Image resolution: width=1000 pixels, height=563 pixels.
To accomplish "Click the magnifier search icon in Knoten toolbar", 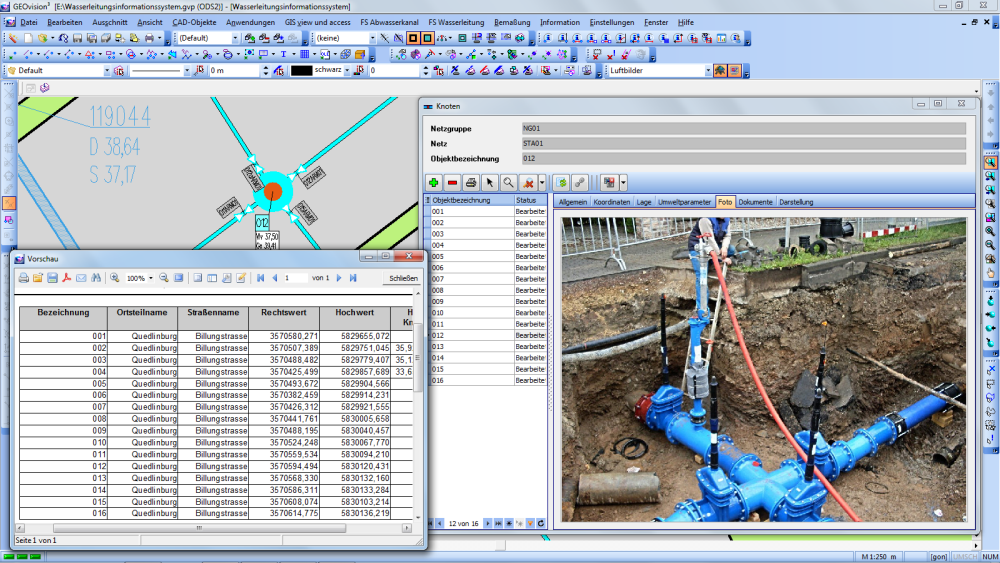I will coord(508,183).
